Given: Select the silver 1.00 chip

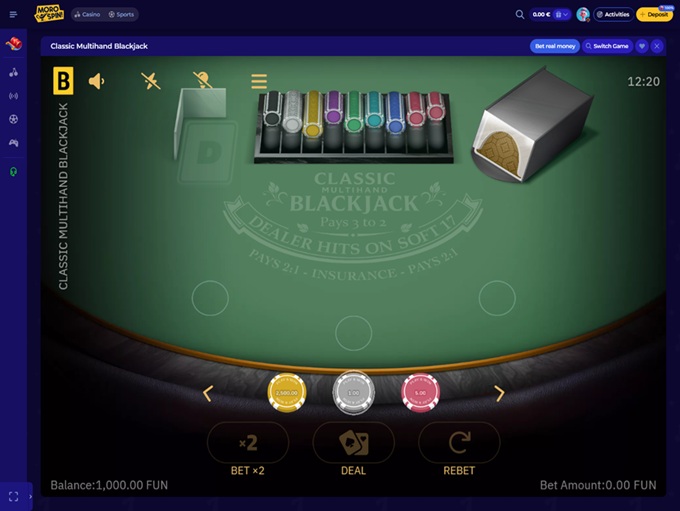Looking at the screenshot, I should tap(353, 392).
